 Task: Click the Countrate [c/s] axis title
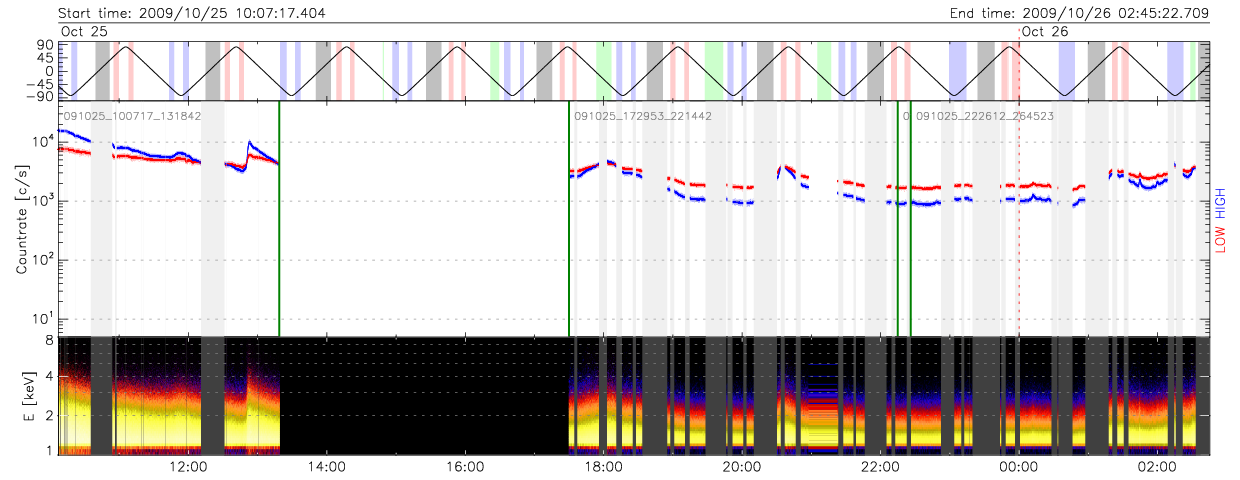pyautogui.click(x=22, y=220)
